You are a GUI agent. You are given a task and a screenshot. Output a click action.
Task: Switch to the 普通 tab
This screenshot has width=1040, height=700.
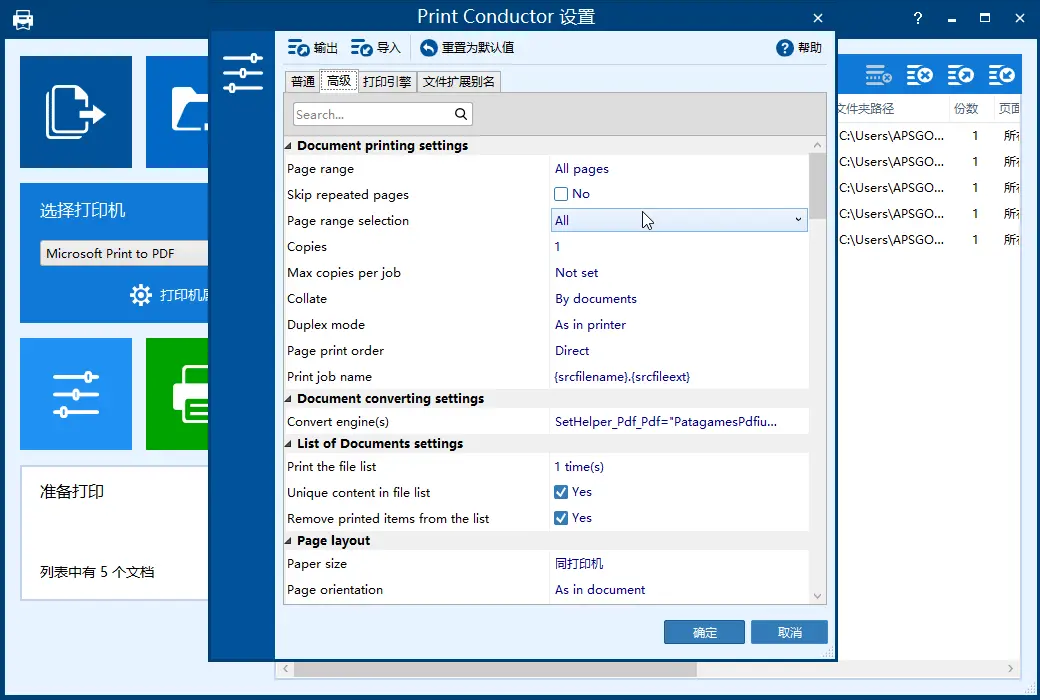(302, 81)
